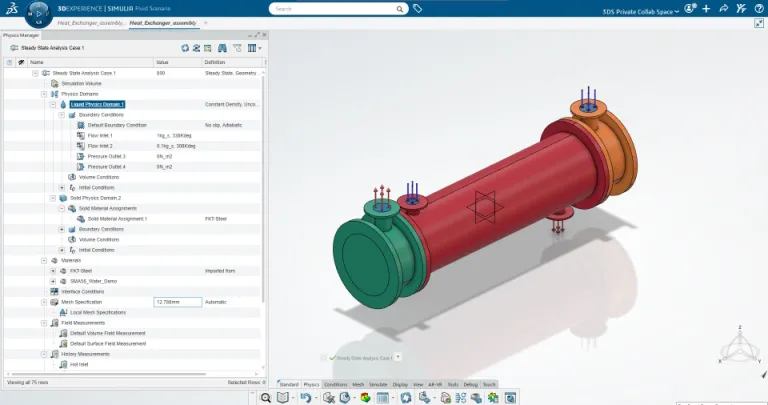Screen dimensions: 768x405
Task: Click the filter funnel icon in Physics Manager
Action: pyautogui.click(x=238, y=48)
